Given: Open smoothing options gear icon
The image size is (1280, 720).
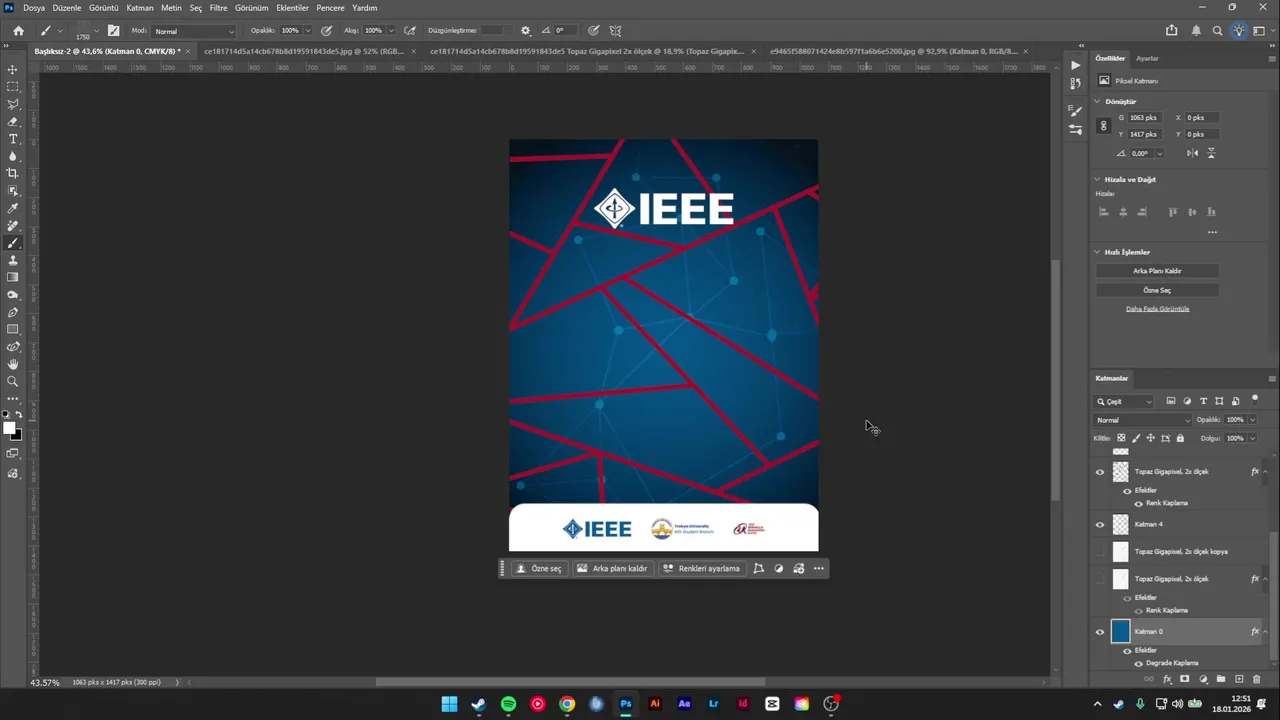Looking at the screenshot, I should (526, 31).
